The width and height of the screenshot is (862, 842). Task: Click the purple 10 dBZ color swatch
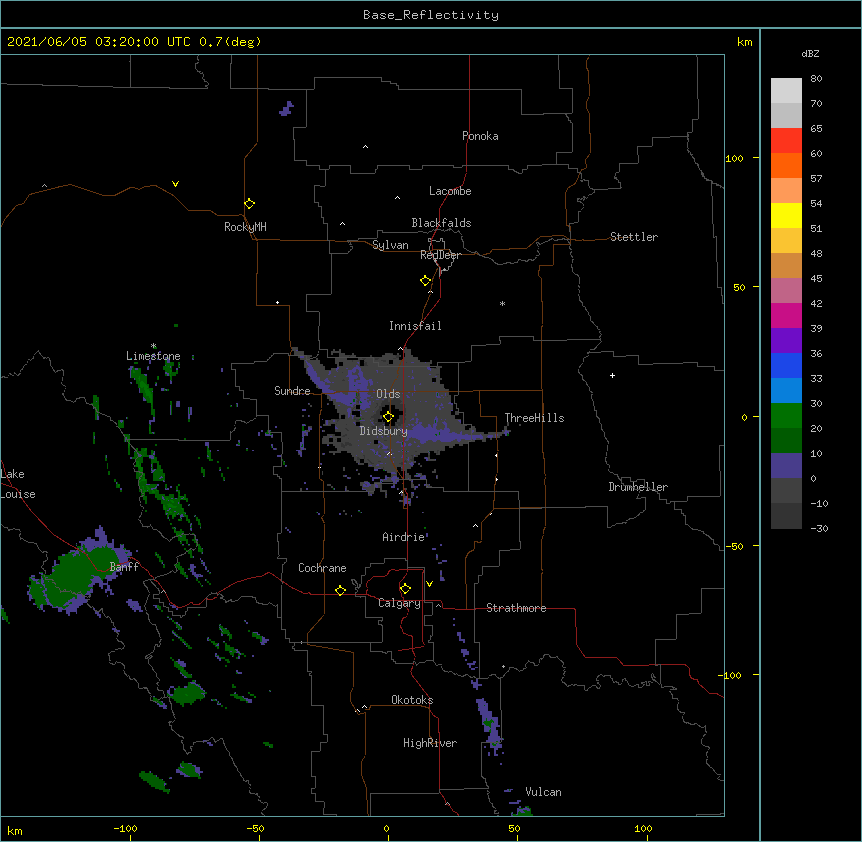[x=786, y=466]
